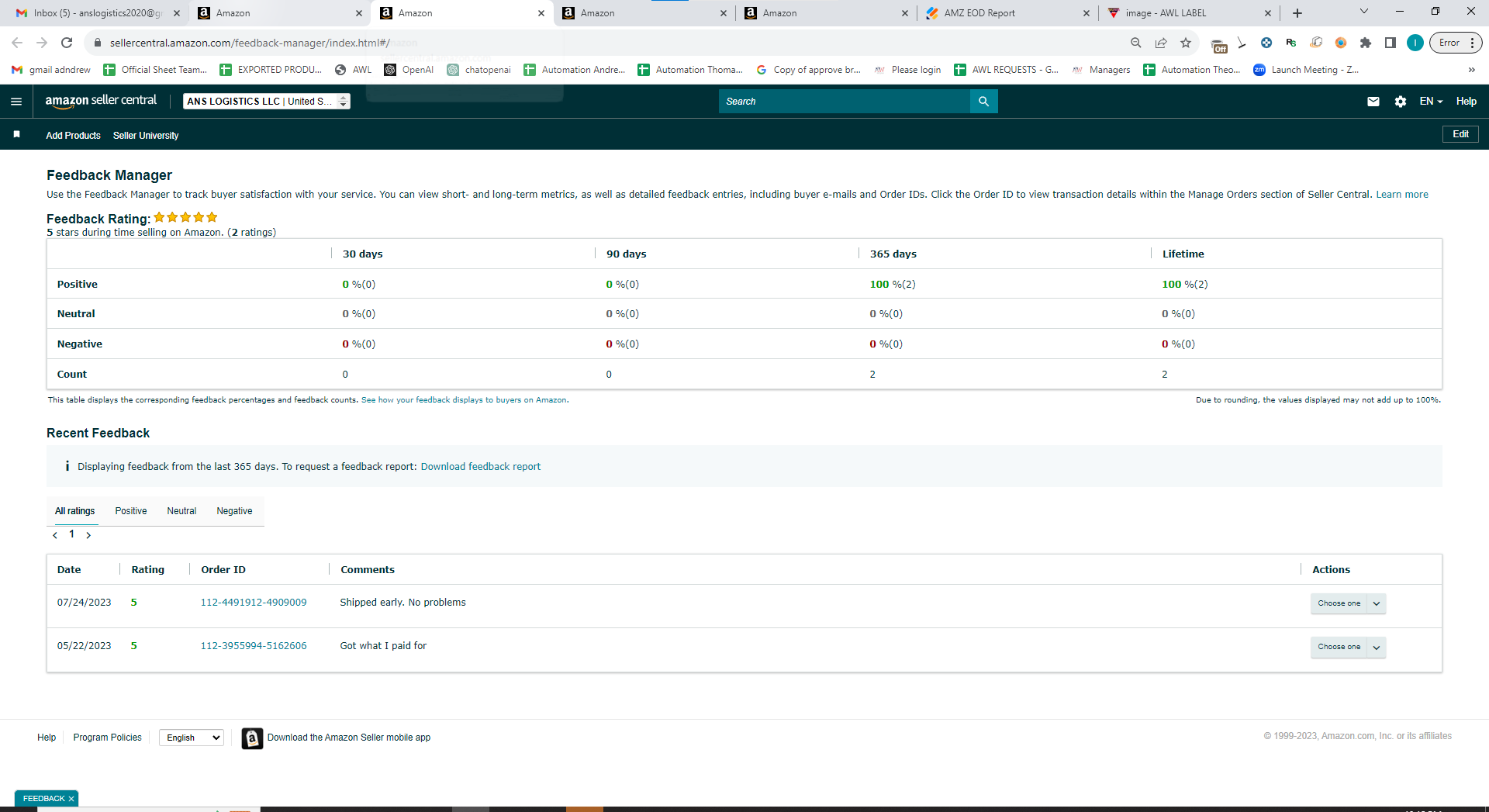The height and width of the screenshot is (812, 1489).
Task: Click the site padlock icon
Action: tap(98, 43)
